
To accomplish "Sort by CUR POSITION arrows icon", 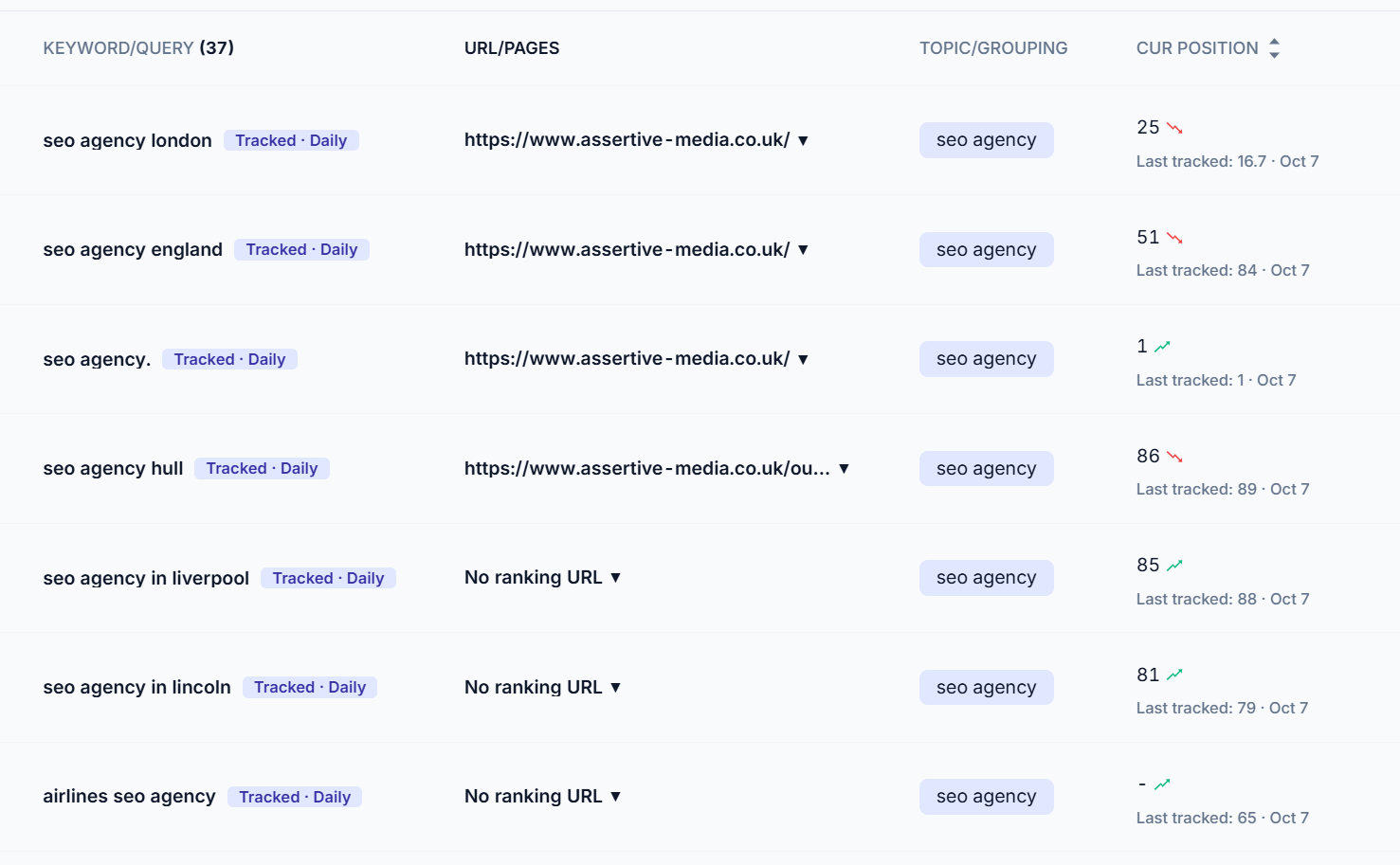I will (x=1274, y=48).
